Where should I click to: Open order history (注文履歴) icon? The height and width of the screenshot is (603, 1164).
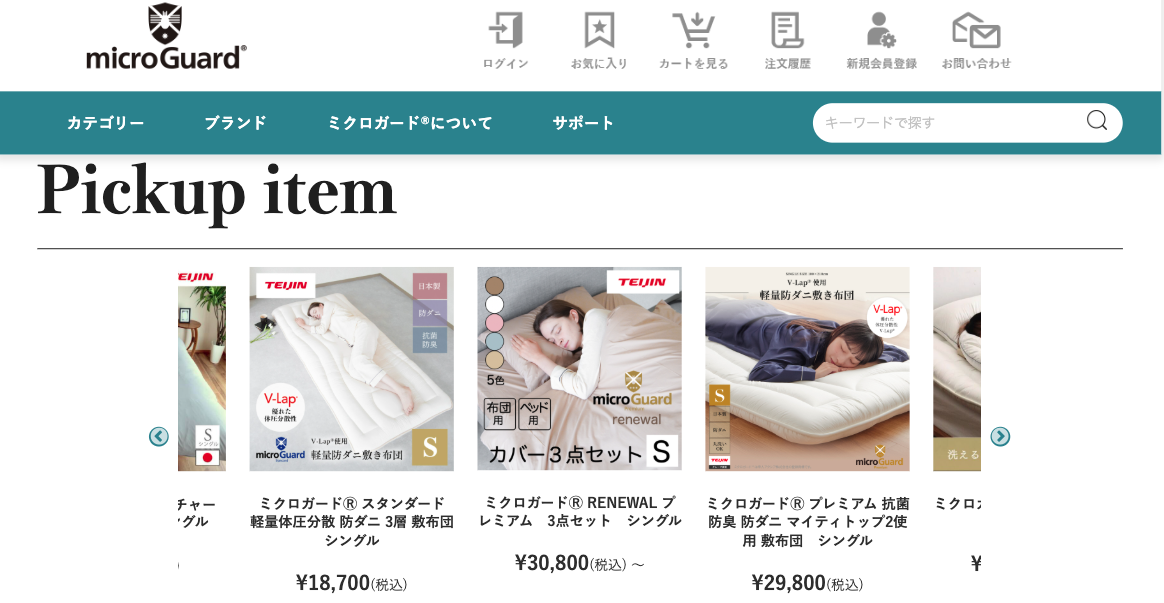tap(788, 41)
